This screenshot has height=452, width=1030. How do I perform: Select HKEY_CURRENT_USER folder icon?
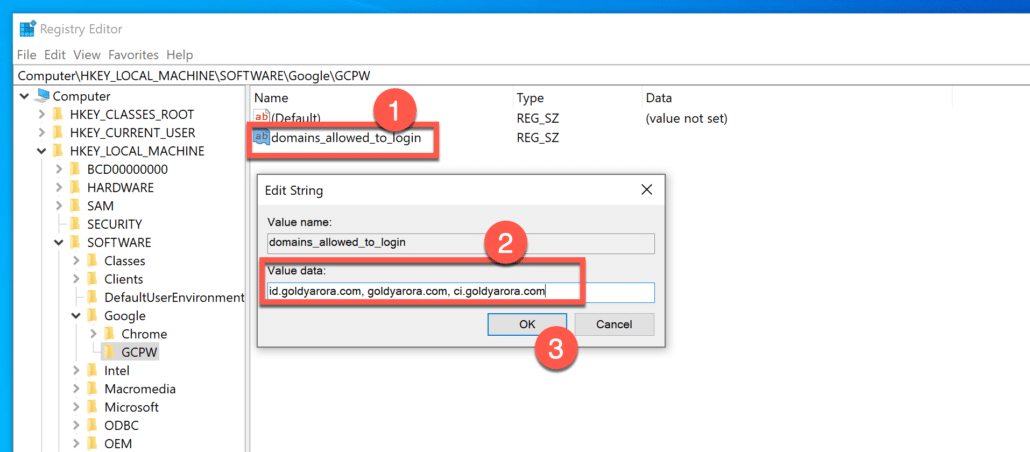pos(58,133)
